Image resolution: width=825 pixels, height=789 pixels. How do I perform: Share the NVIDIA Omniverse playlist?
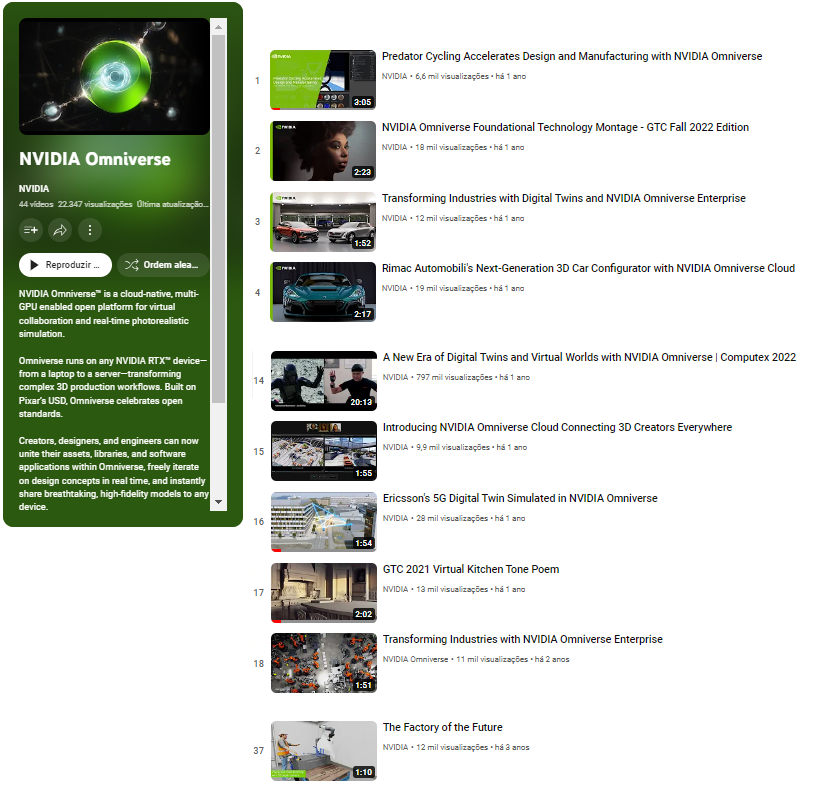[x=59, y=229]
